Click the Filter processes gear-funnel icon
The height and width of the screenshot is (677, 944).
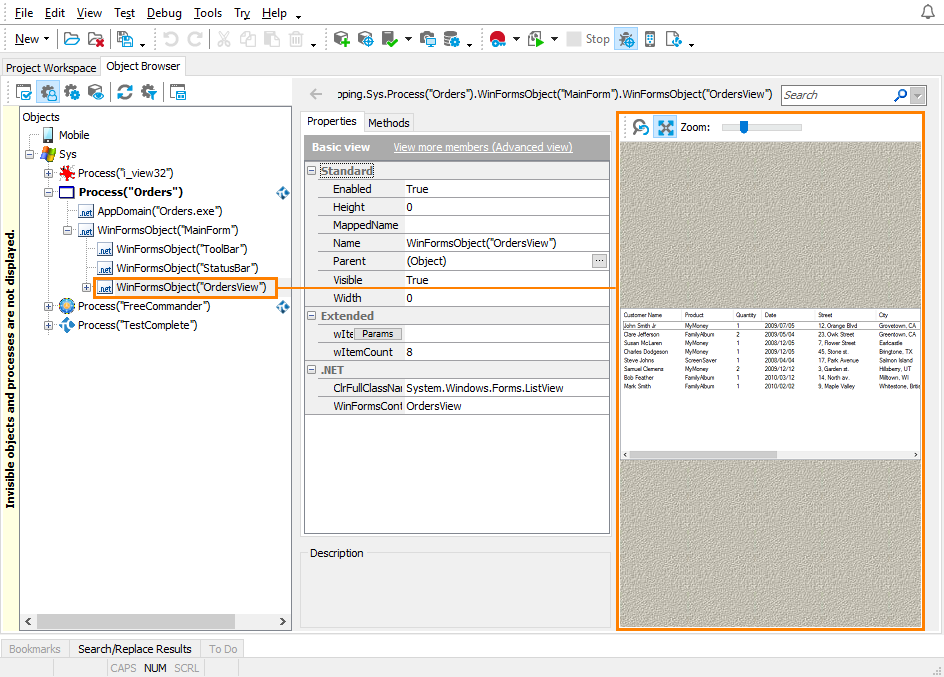pos(149,92)
